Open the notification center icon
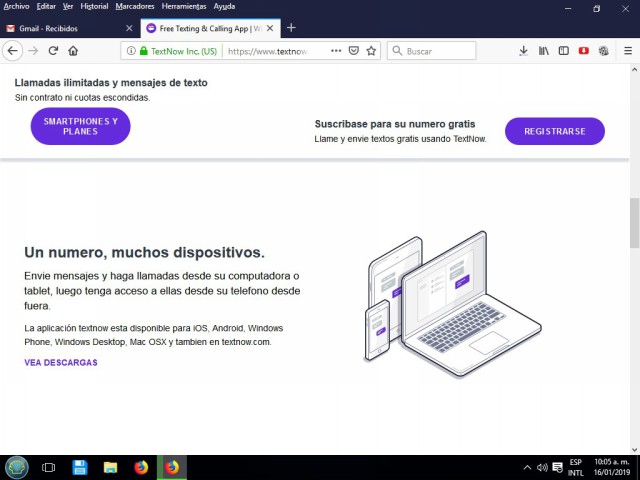640x480 pixels. 558,468
